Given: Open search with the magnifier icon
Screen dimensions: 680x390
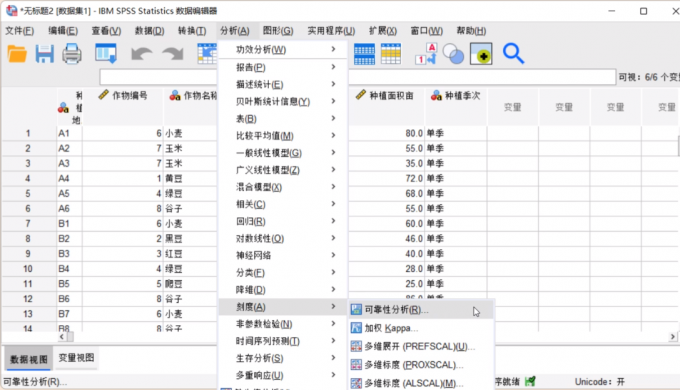Looking at the screenshot, I should pyautogui.click(x=513, y=54).
